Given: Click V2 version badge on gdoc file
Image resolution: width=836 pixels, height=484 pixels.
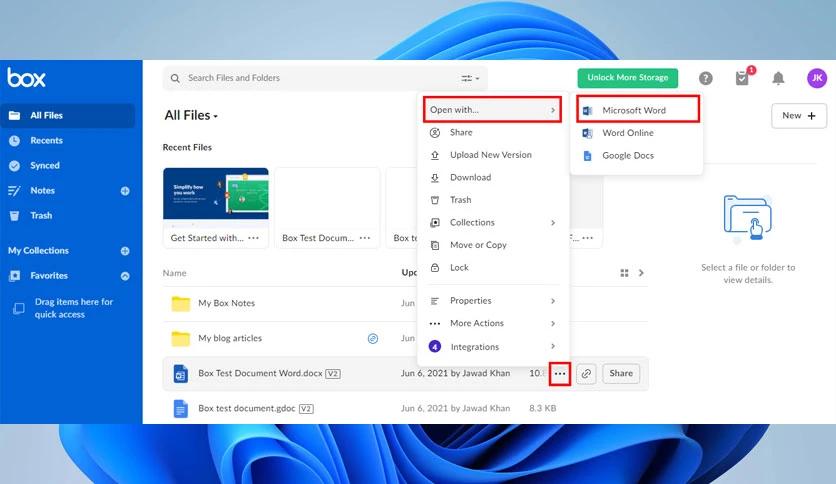Looking at the screenshot, I should tap(306, 409).
